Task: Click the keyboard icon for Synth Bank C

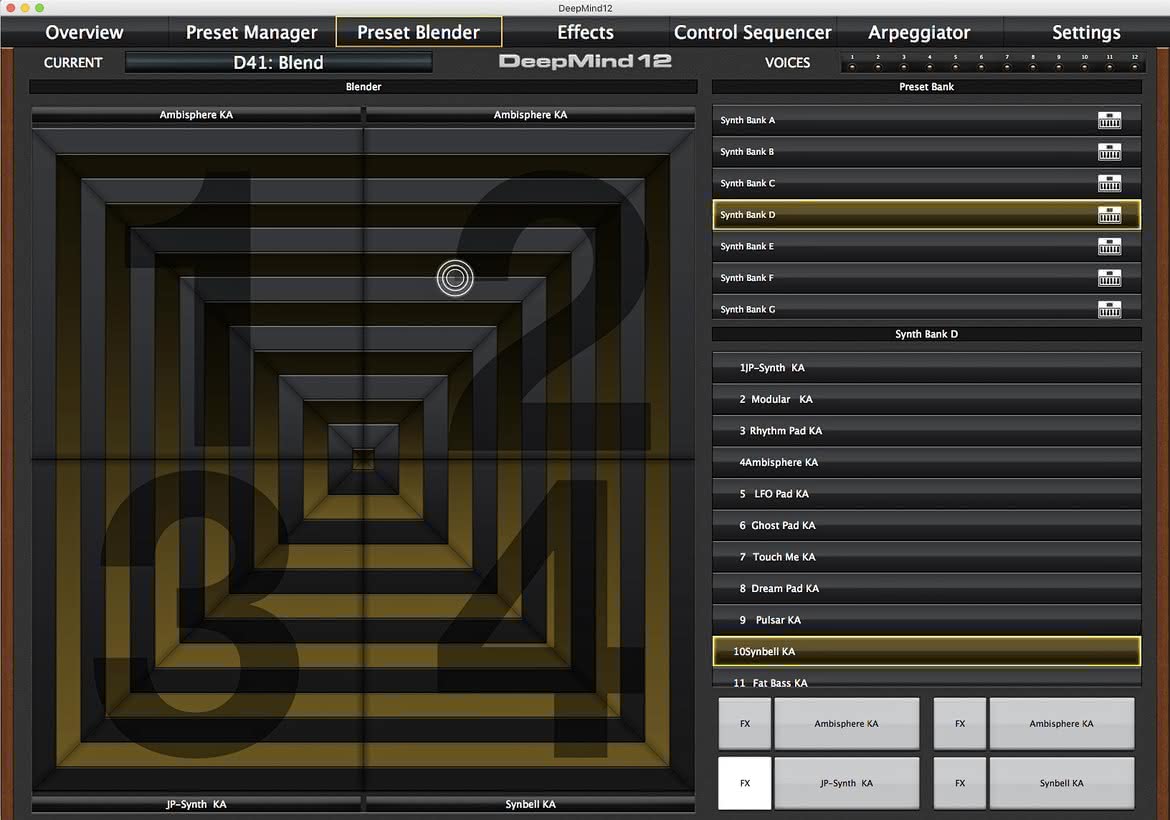Action: [x=1109, y=183]
